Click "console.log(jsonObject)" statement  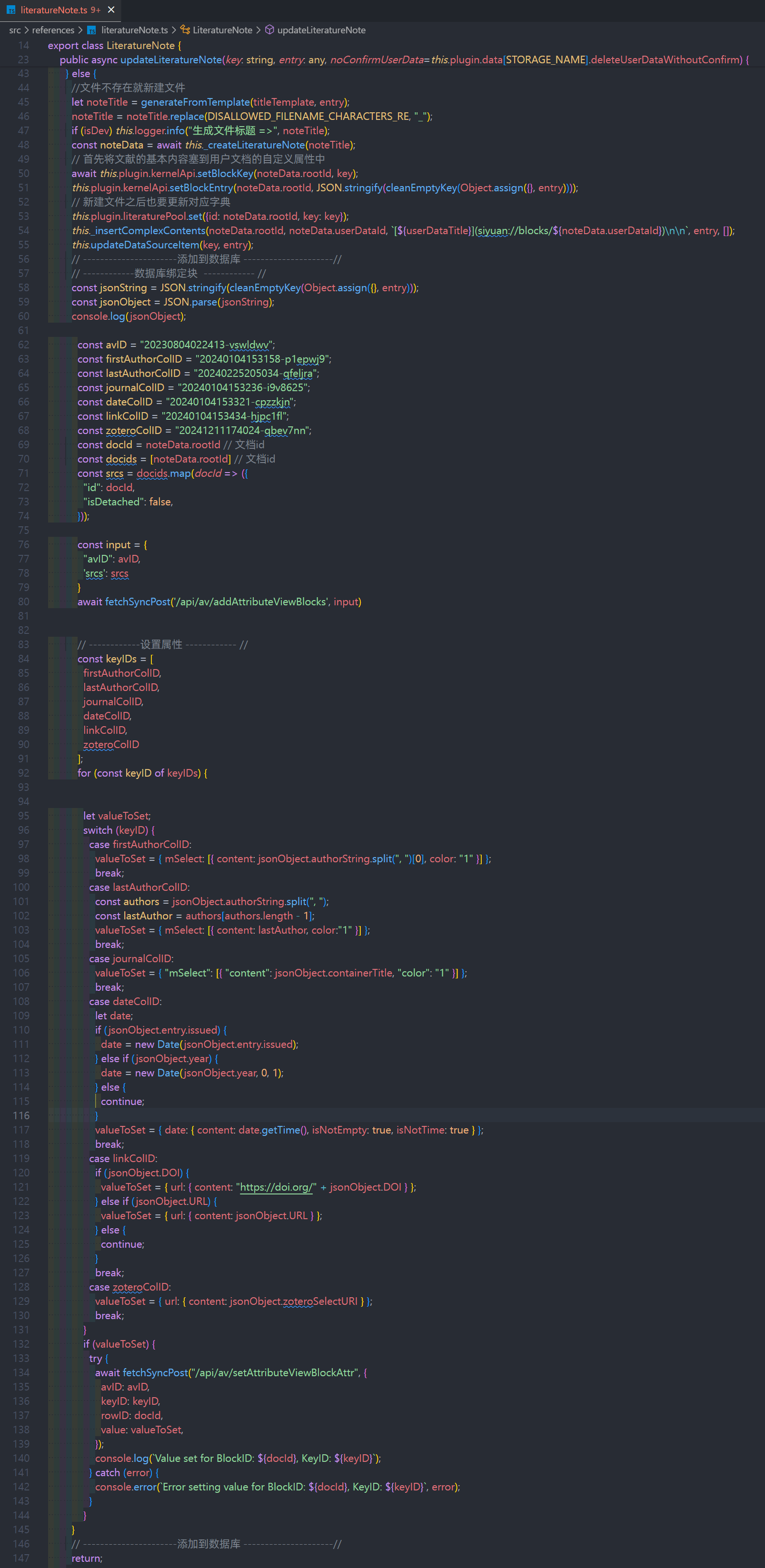(129, 316)
